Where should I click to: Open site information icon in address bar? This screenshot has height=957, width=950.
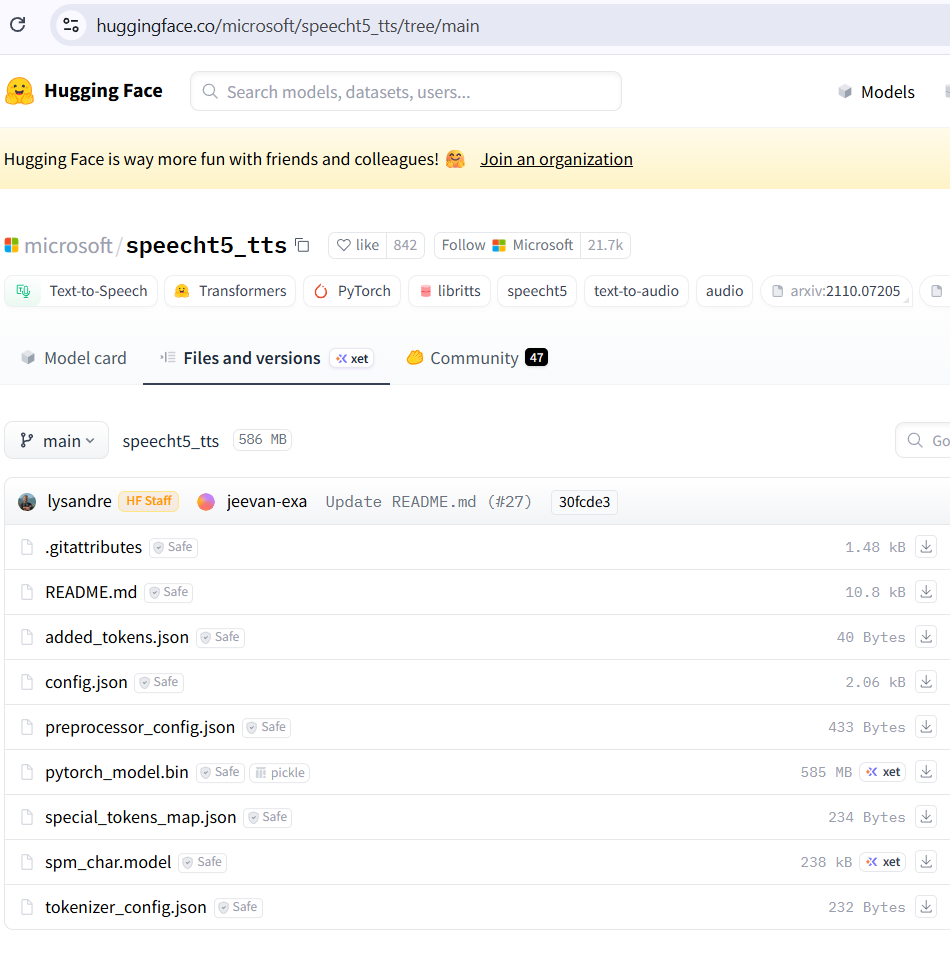click(x=71, y=26)
